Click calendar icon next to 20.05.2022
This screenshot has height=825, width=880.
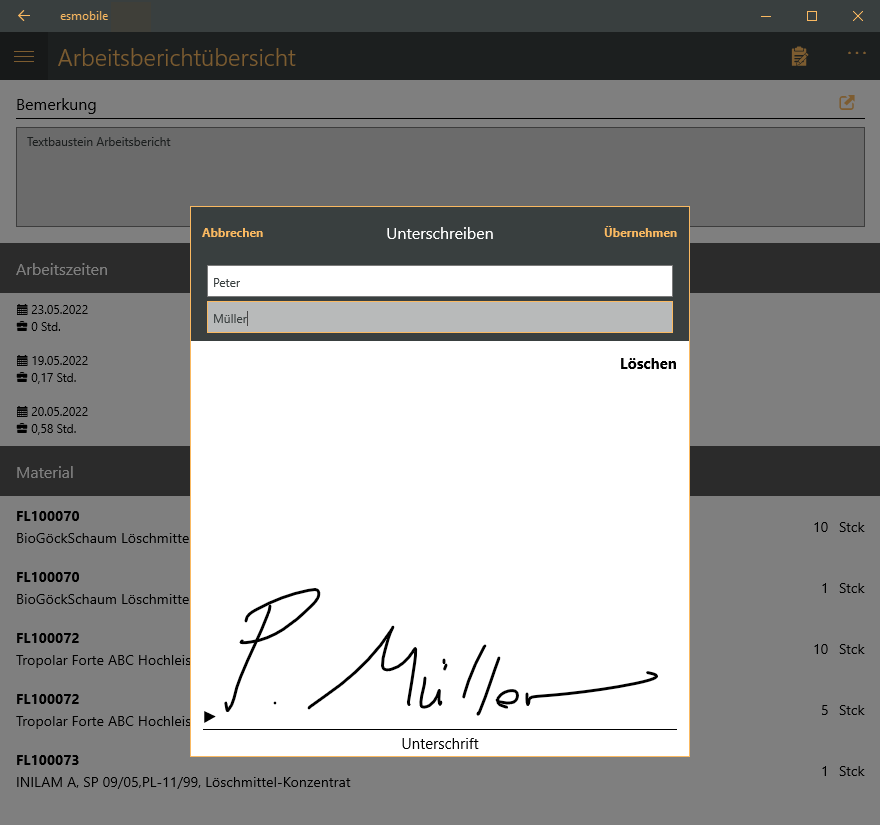click(x=22, y=412)
